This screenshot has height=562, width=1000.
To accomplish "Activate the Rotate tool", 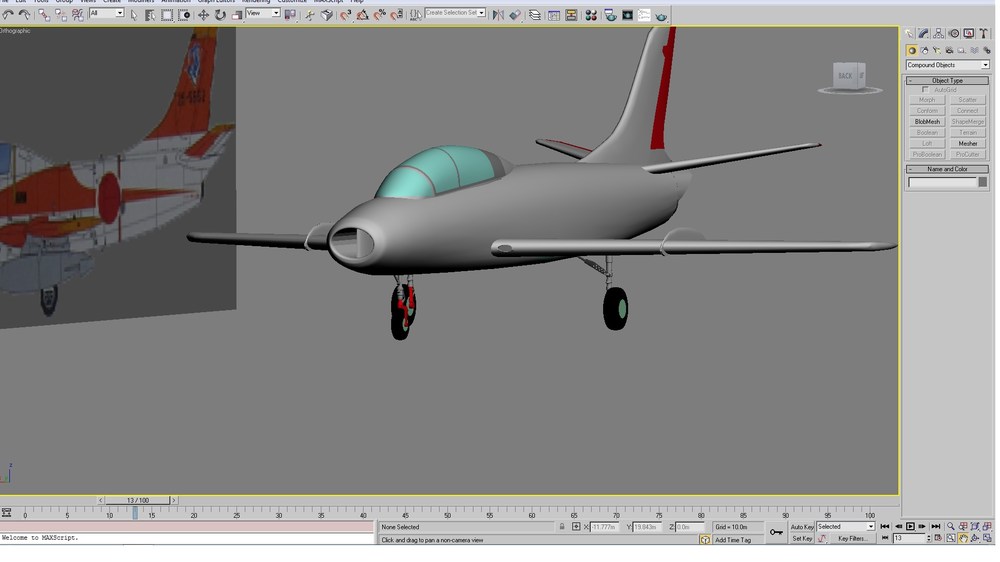I will (x=220, y=15).
